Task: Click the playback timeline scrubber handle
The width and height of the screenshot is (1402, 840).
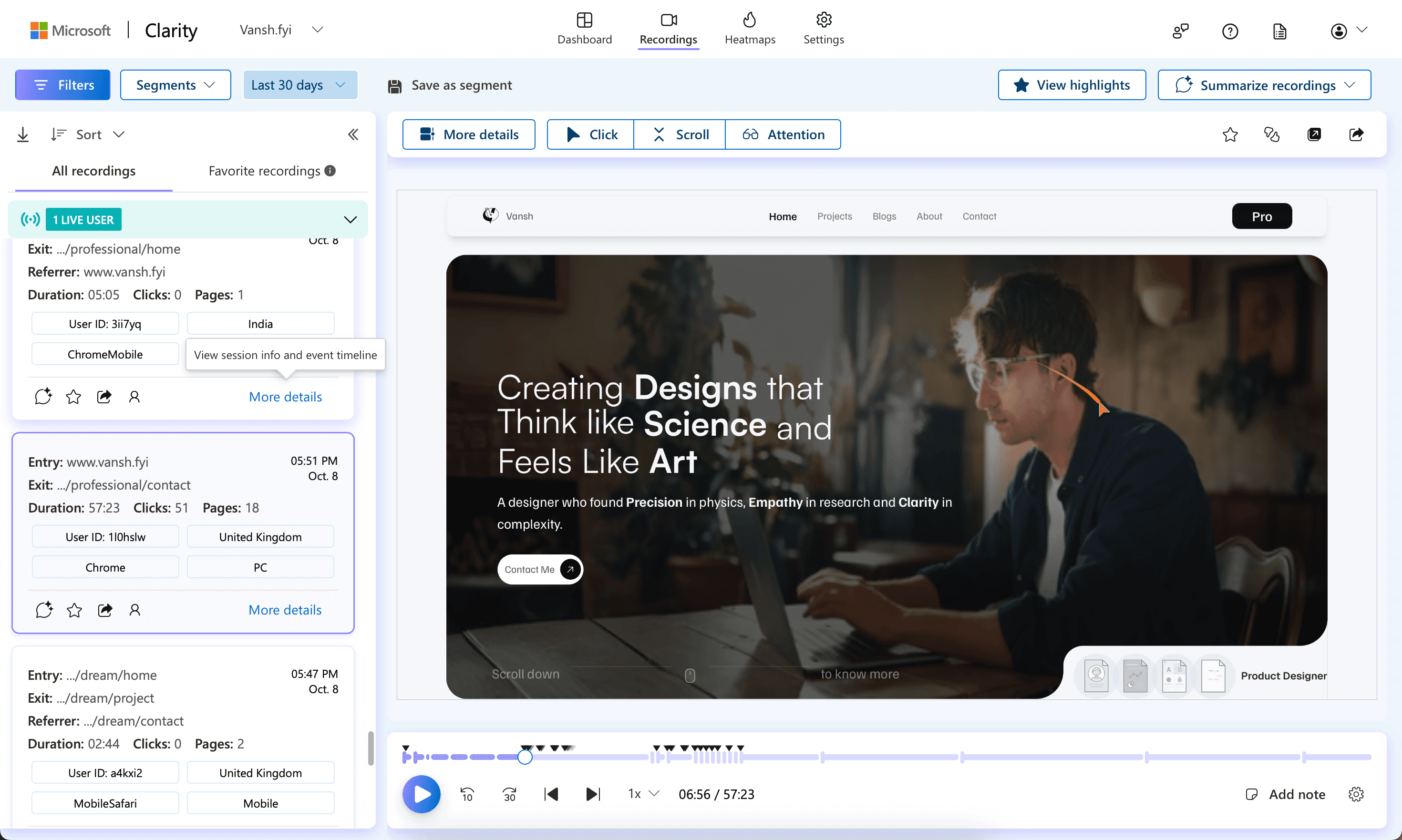Action: [x=525, y=757]
